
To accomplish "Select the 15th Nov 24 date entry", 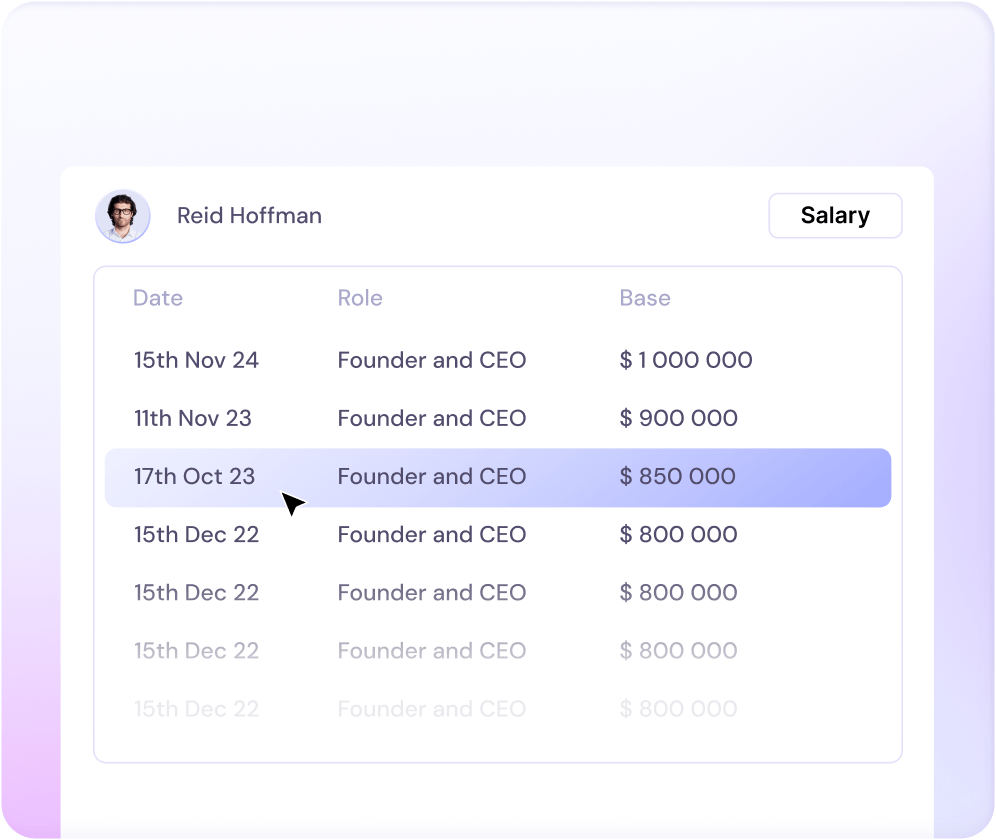I will [196, 360].
